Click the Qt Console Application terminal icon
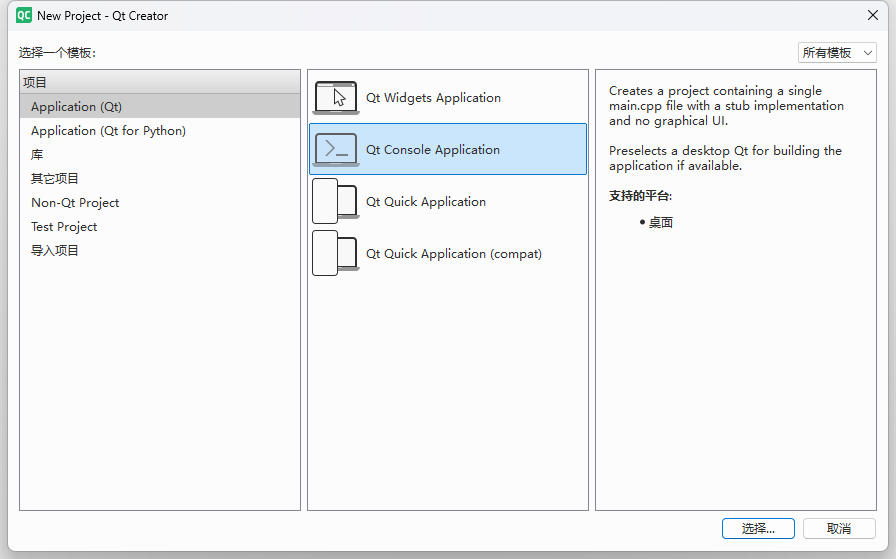896x559 pixels. click(336, 150)
